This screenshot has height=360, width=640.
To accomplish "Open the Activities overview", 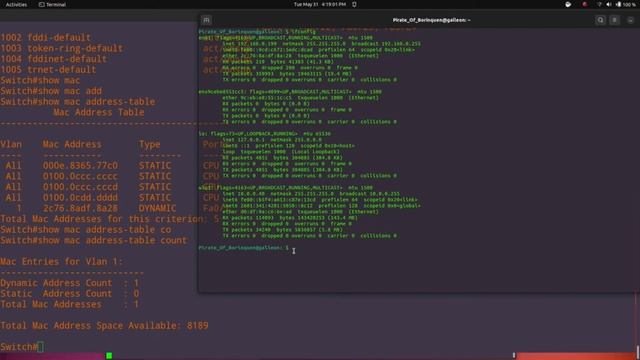I will pos(16,4).
